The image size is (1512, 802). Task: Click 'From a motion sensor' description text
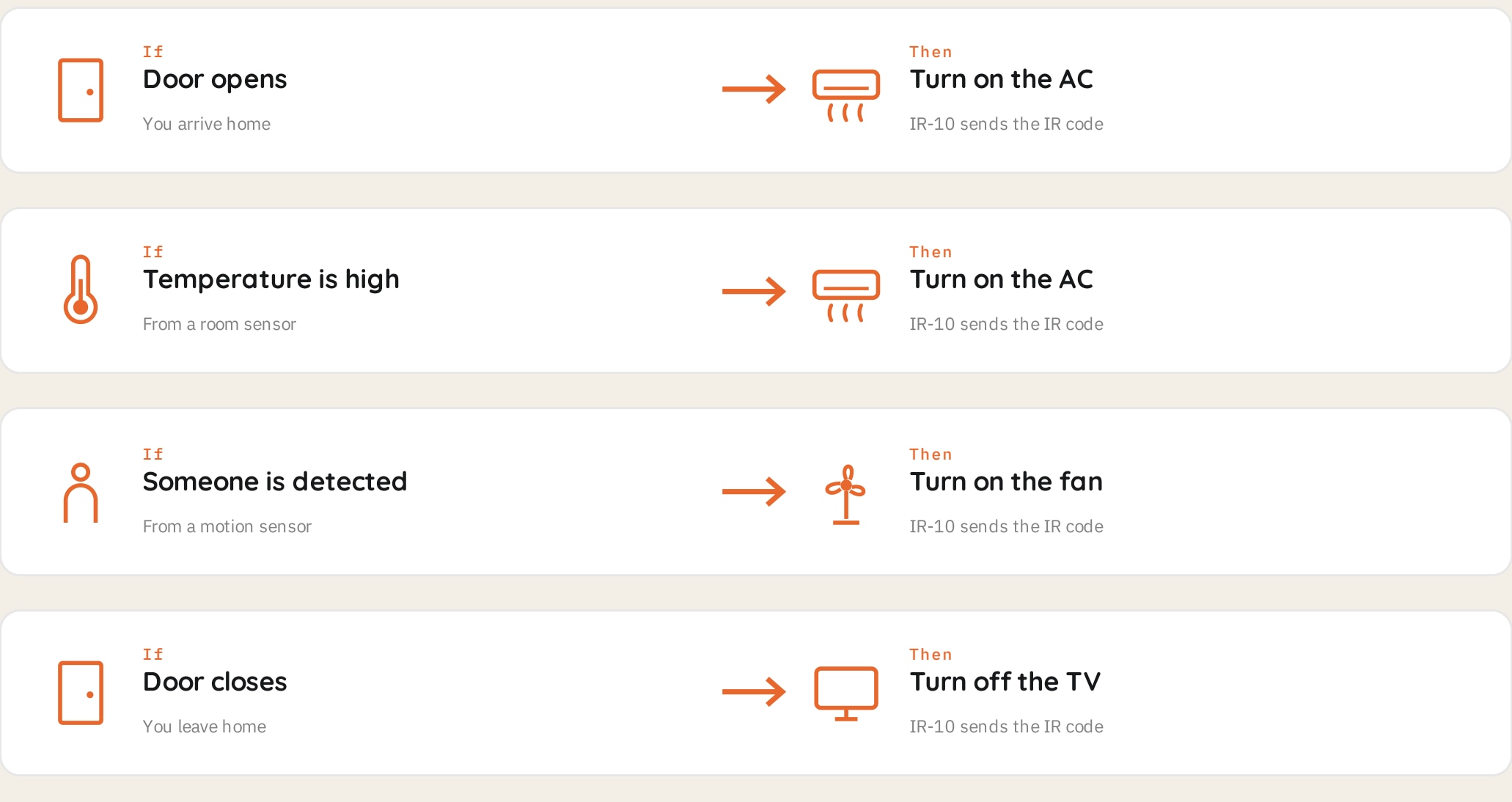pos(227,526)
